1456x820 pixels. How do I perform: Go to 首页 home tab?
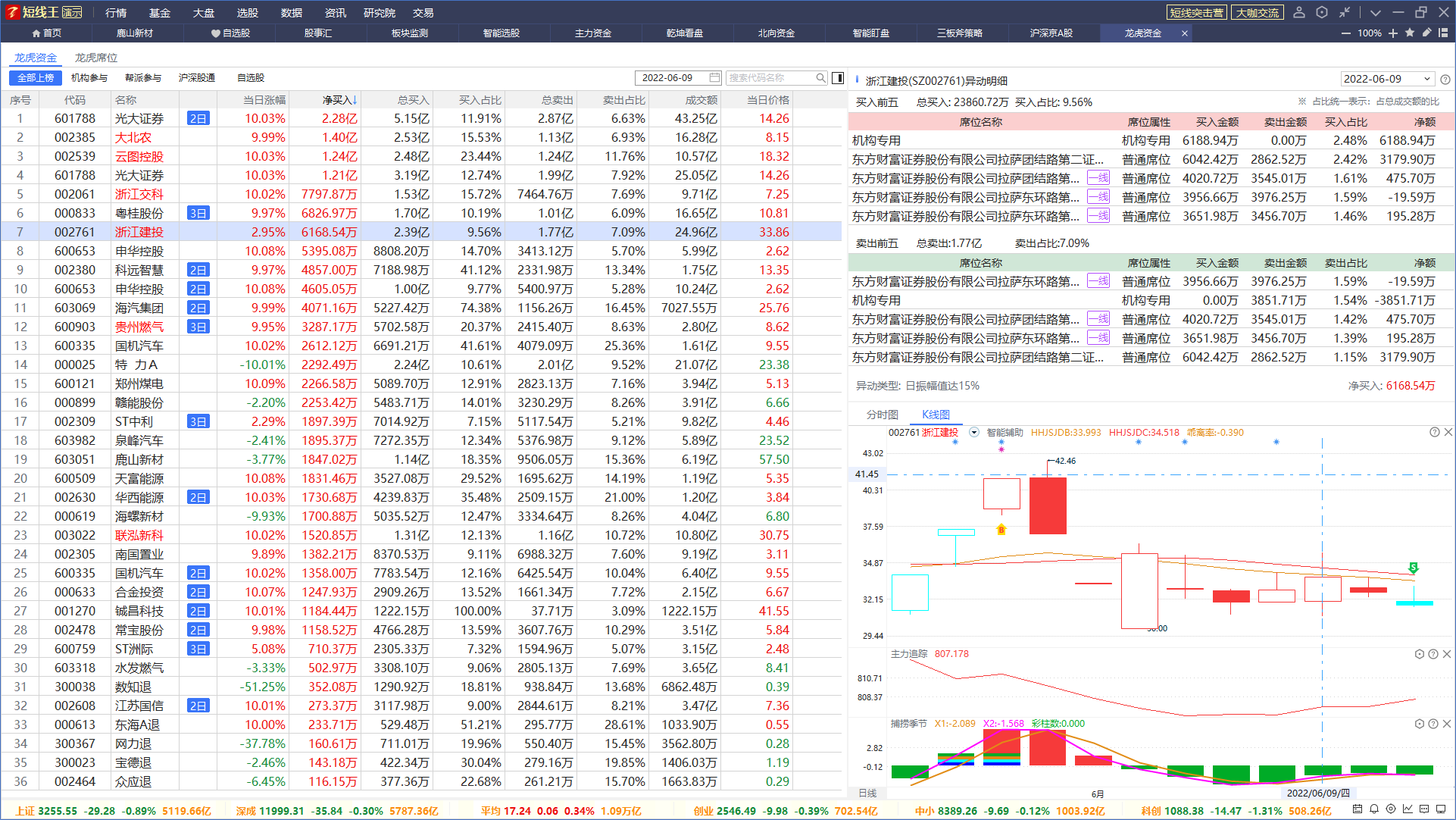(x=46, y=33)
